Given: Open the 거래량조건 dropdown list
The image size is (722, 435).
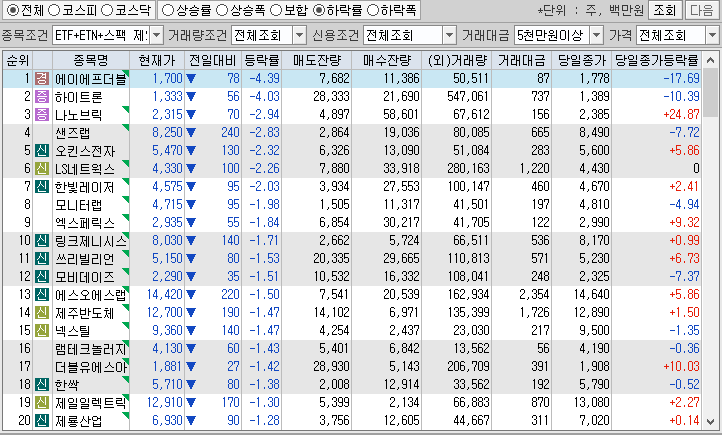Looking at the screenshot, I should [x=299, y=35].
